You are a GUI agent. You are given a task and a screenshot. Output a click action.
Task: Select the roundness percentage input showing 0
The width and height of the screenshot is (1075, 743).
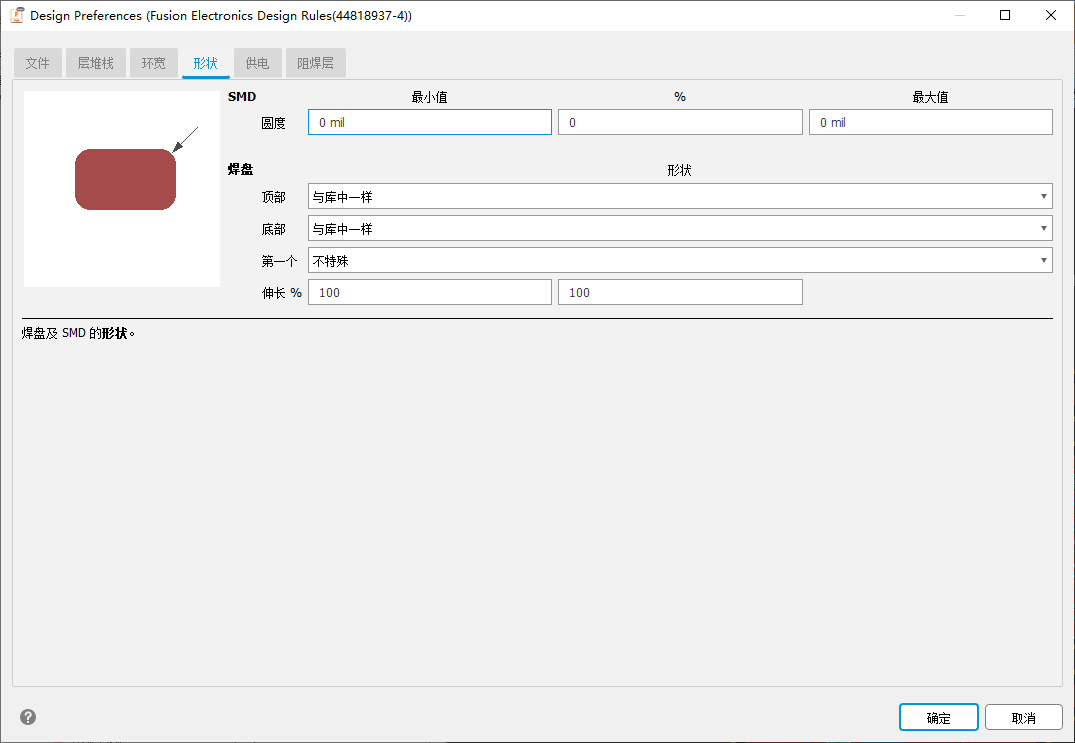[x=680, y=121]
